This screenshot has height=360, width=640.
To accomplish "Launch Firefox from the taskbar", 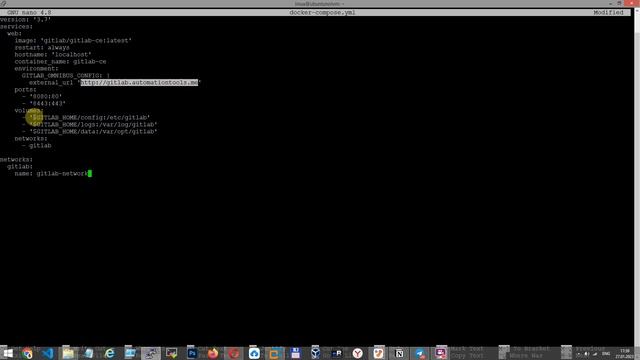I will (x=213, y=353).
